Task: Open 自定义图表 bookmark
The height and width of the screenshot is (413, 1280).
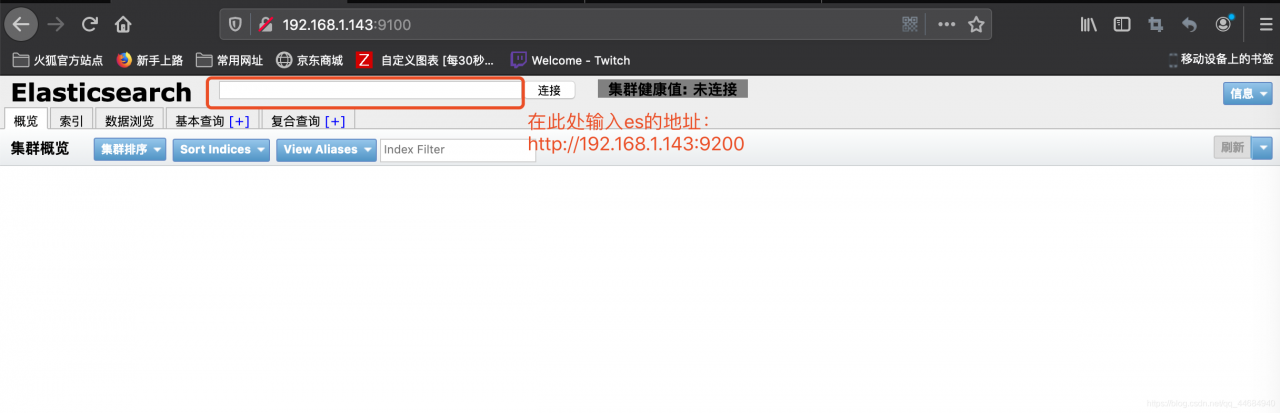Action: (425, 60)
